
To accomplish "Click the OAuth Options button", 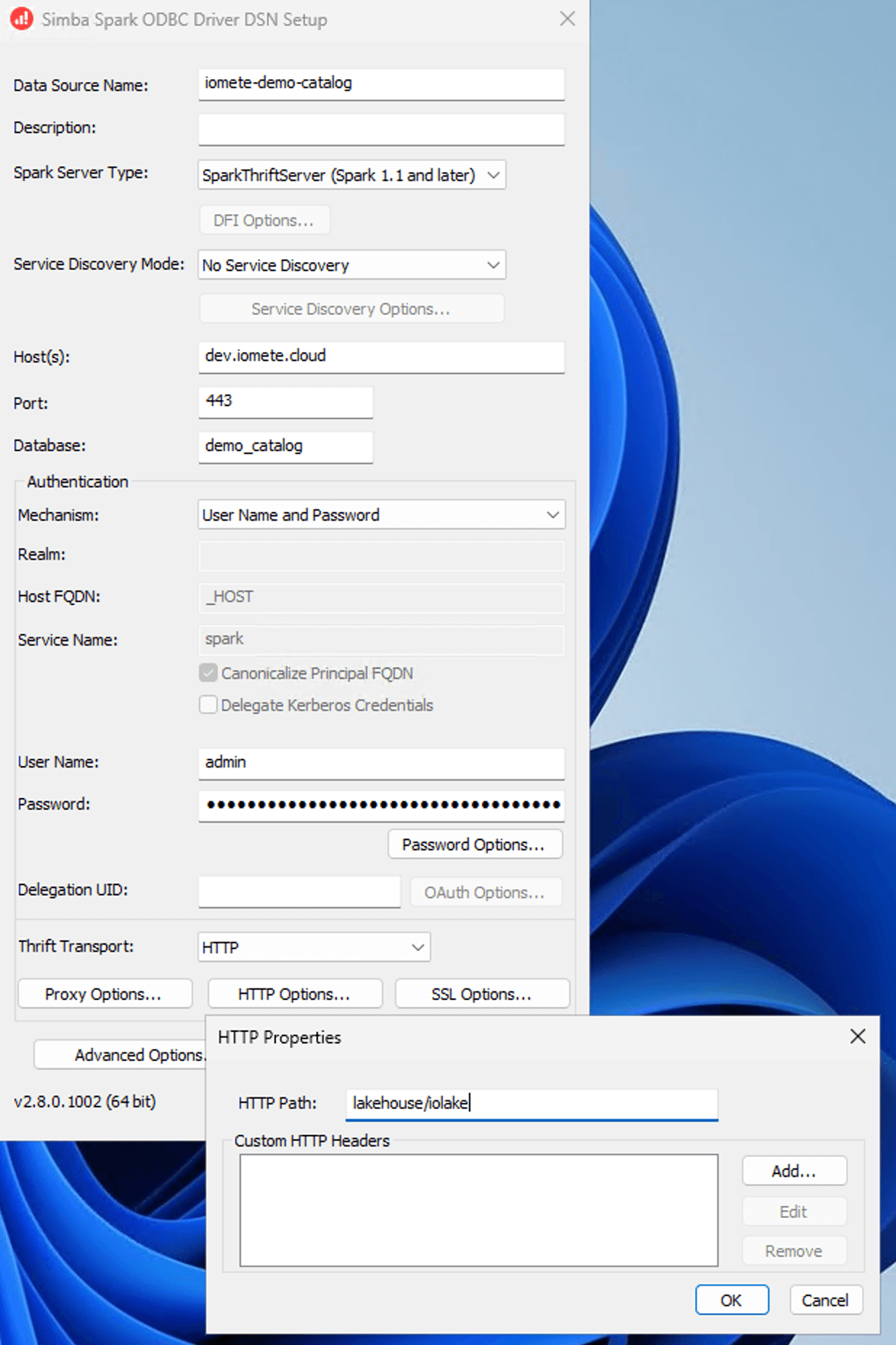I will [486, 892].
